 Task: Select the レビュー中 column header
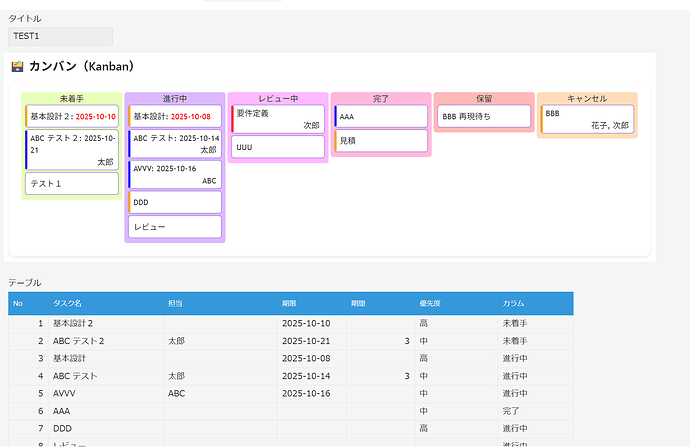278,99
